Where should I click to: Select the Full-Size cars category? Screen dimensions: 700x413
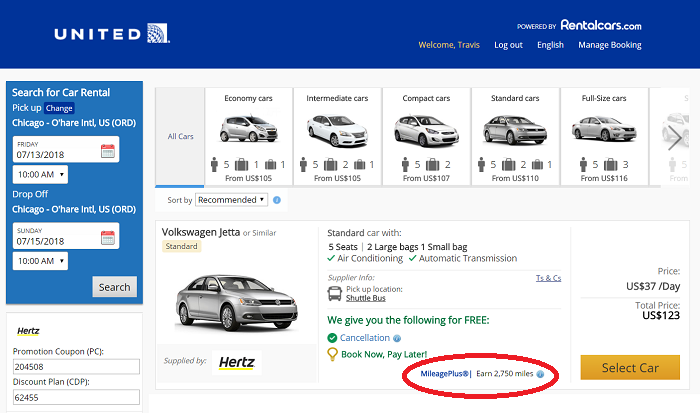point(604,137)
